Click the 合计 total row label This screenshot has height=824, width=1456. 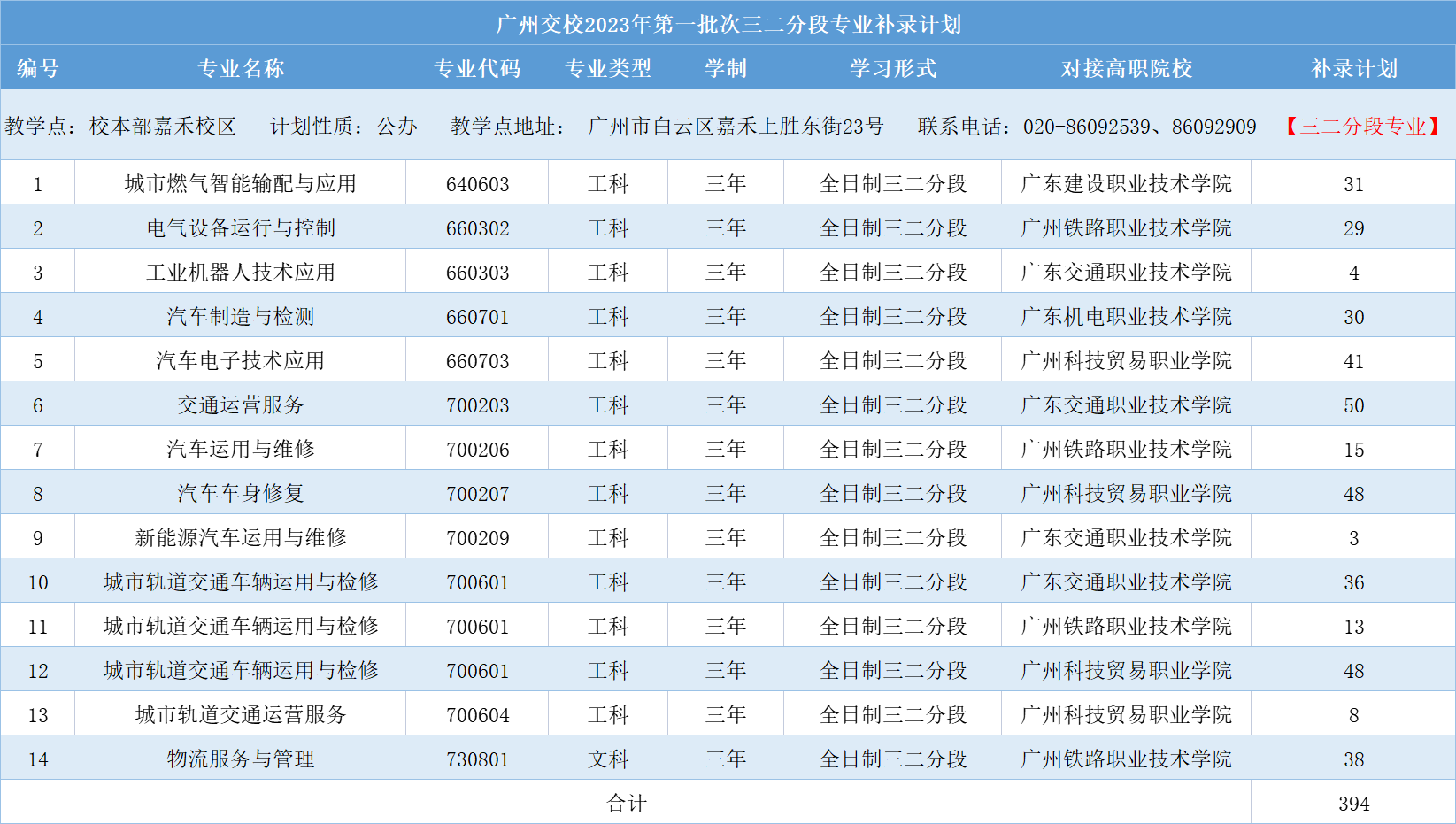tap(627, 803)
